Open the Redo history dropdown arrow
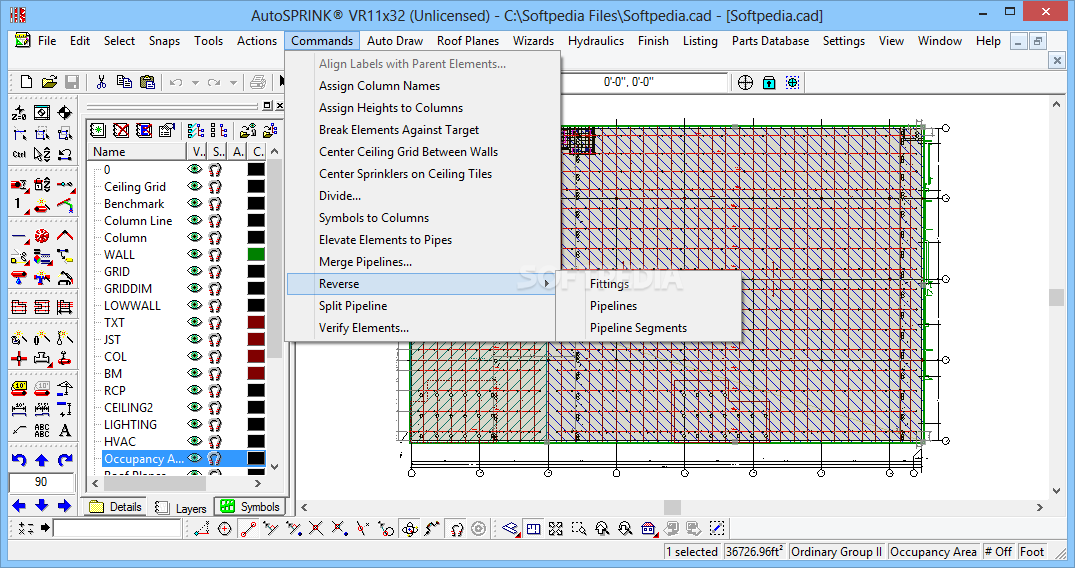 pos(233,83)
